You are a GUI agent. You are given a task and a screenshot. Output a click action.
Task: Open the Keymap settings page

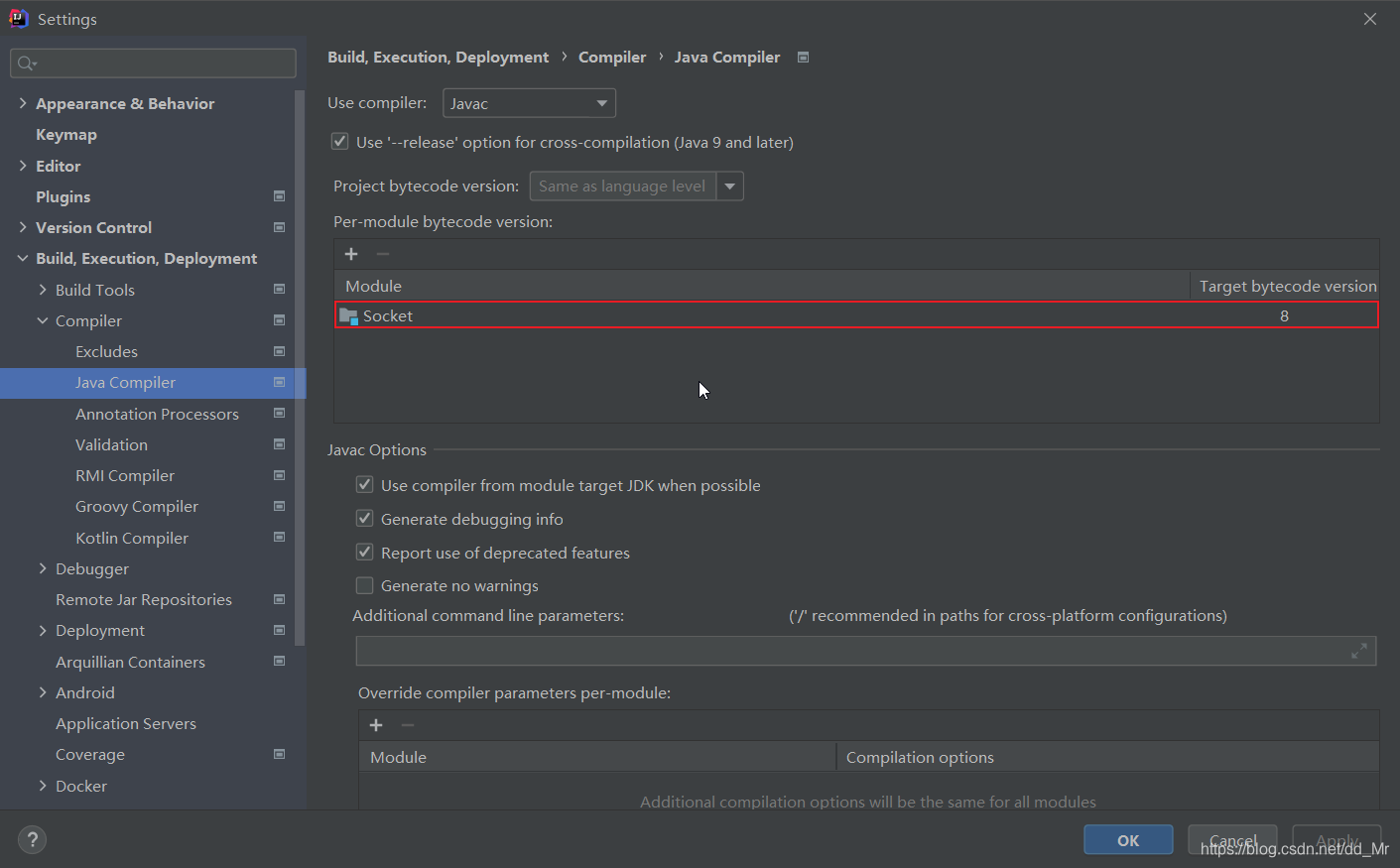tap(66, 135)
